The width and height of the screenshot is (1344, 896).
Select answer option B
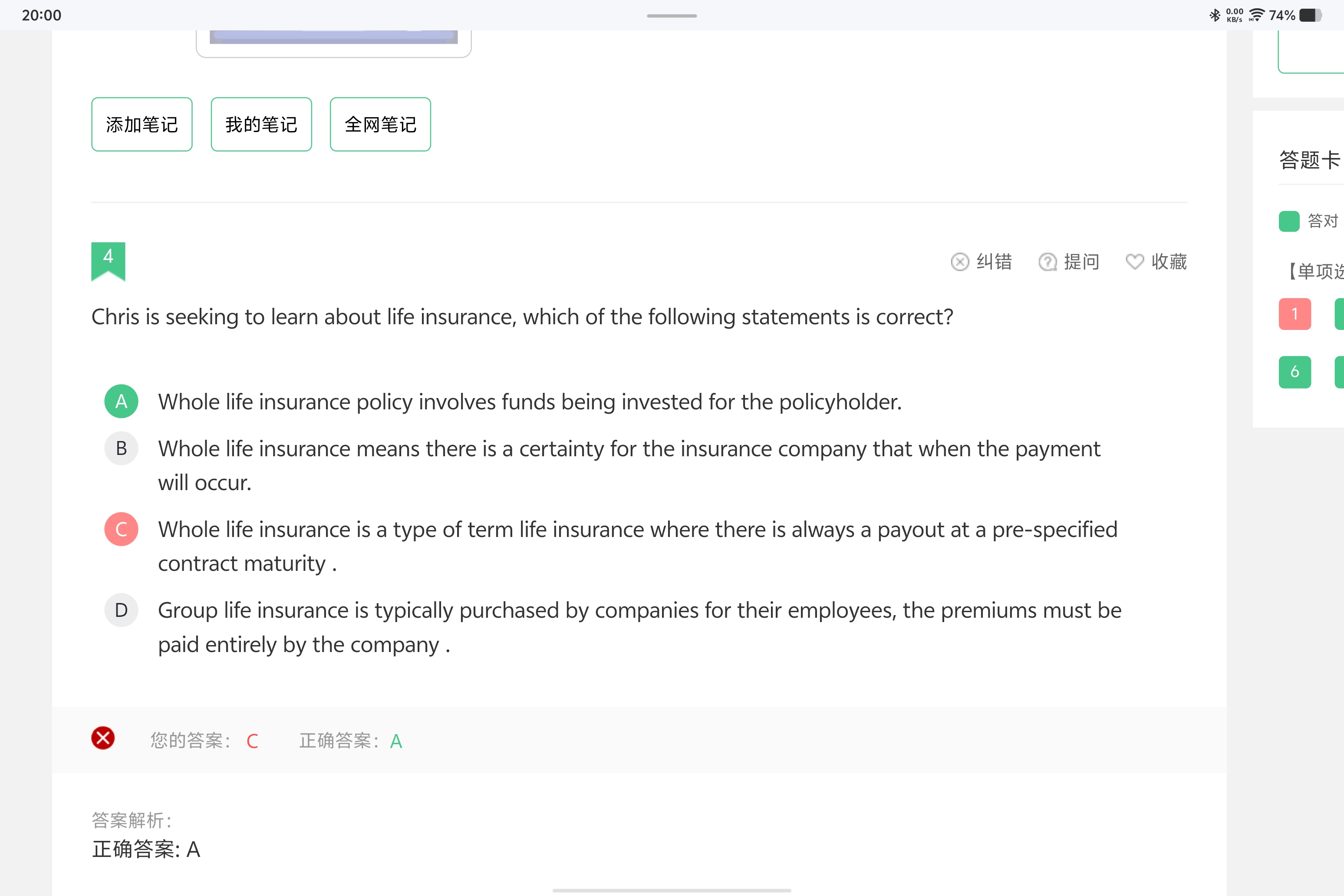coord(121,448)
